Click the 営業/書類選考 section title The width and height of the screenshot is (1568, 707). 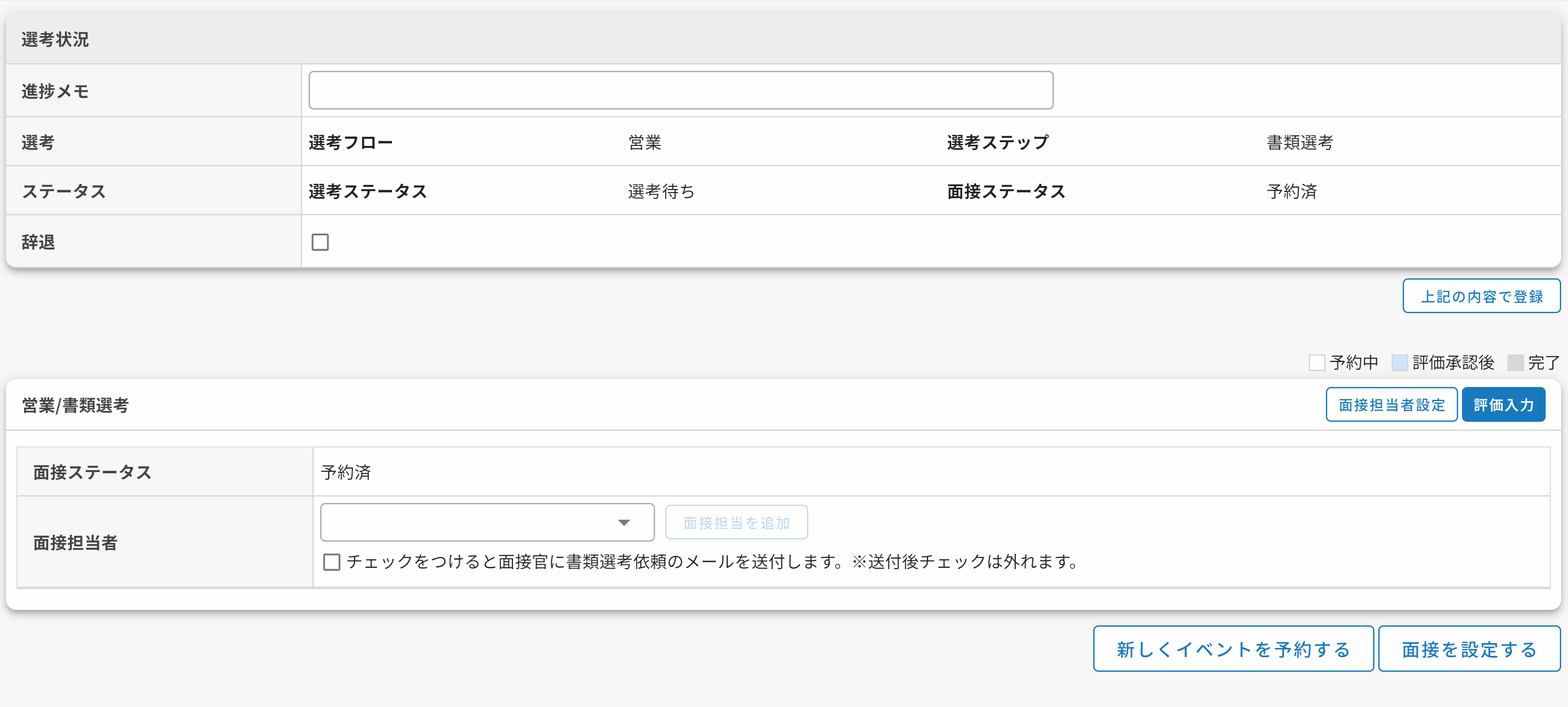pyautogui.click(x=76, y=405)
